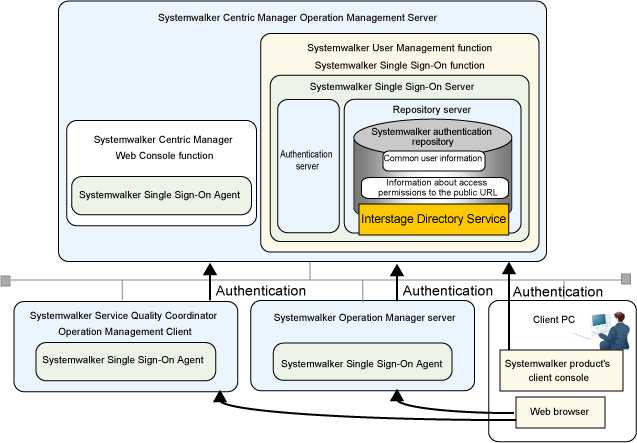Select the Web Console function label

pos(164,156)
